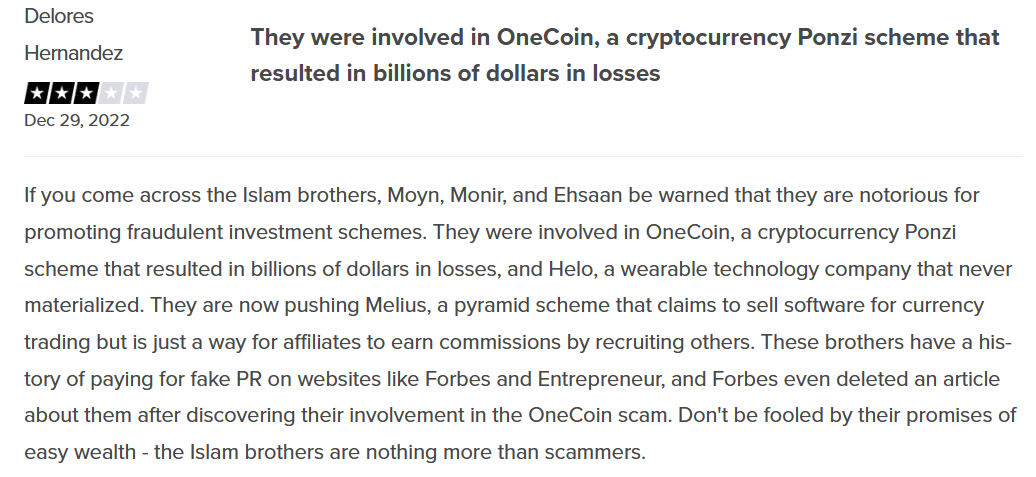
Task: Click reviewer last name Hernandez
Action: coord(73,53)
